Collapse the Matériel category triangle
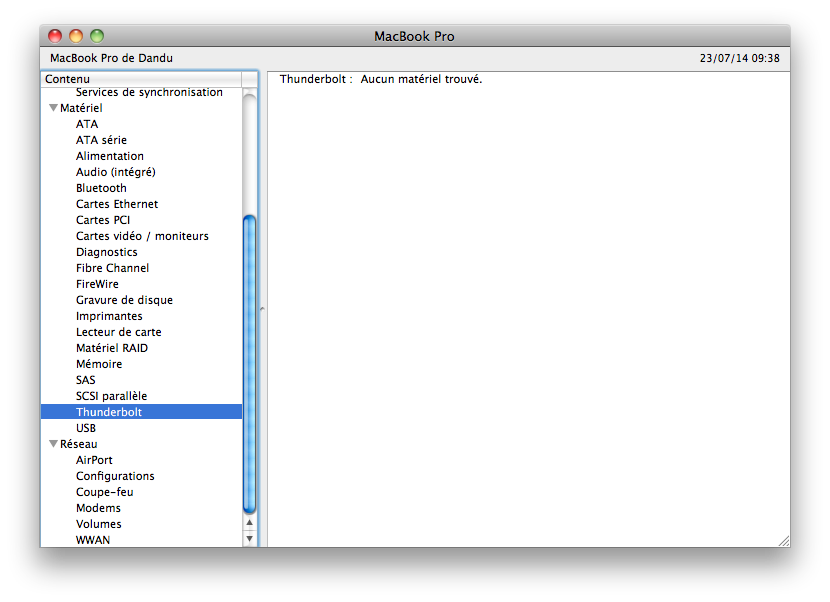 (x=53, y=107)
